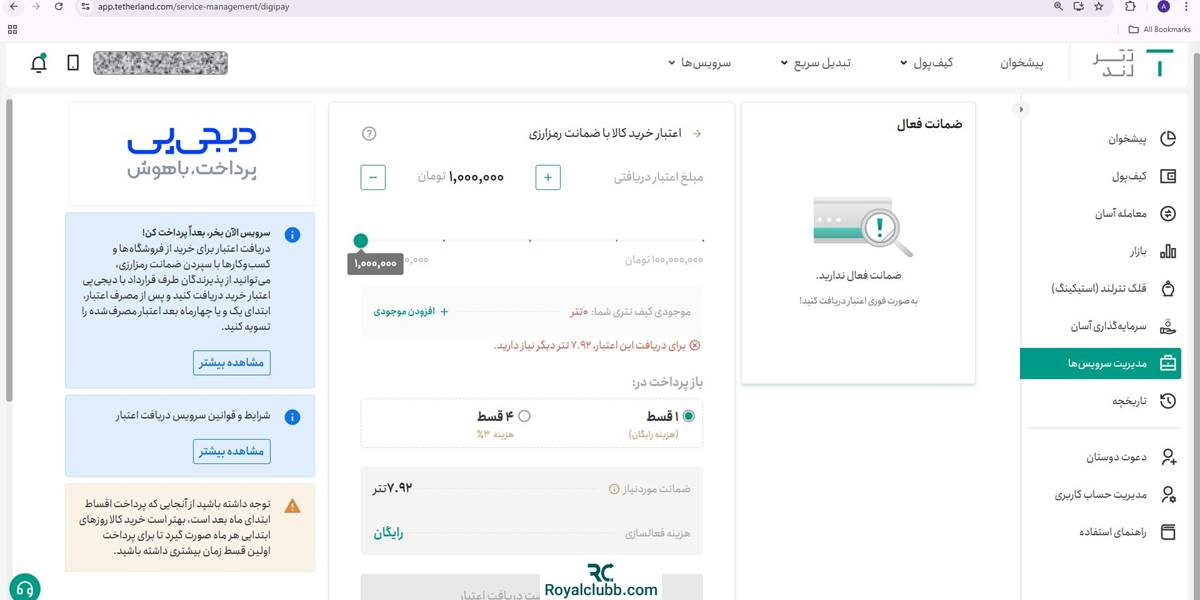Click info icon of سرویس الآن بخر
This screenshot has height=600, width=1200.
(292, 234)
